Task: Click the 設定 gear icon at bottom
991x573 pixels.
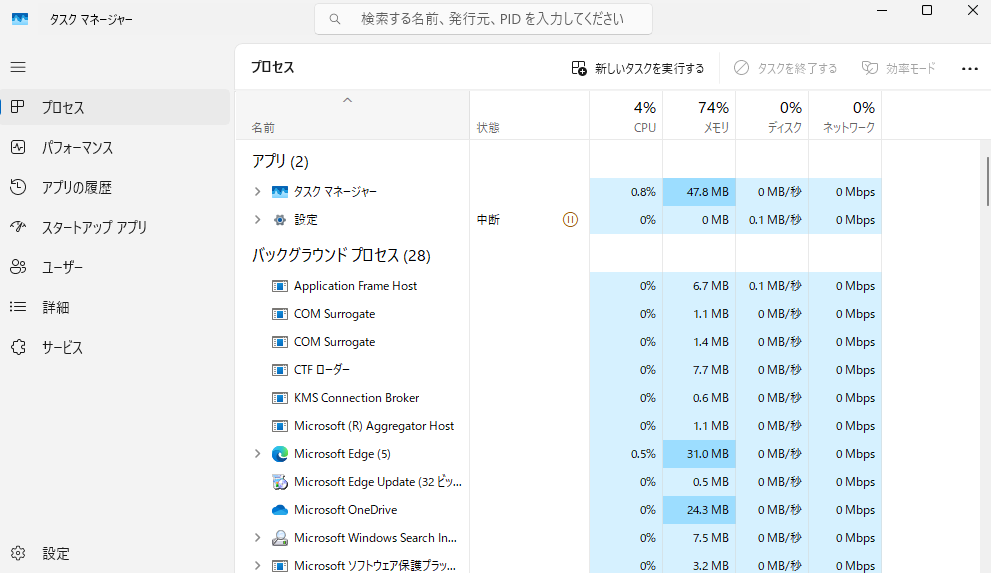Action: coord(18,553)
